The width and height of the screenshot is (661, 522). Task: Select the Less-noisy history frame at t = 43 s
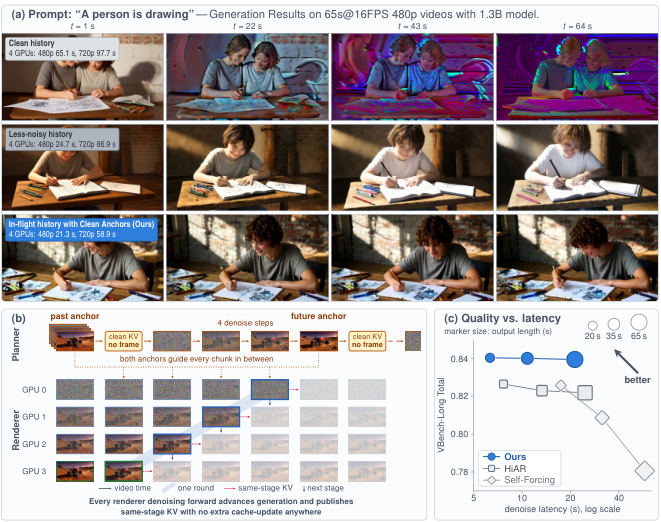point(412,167)
